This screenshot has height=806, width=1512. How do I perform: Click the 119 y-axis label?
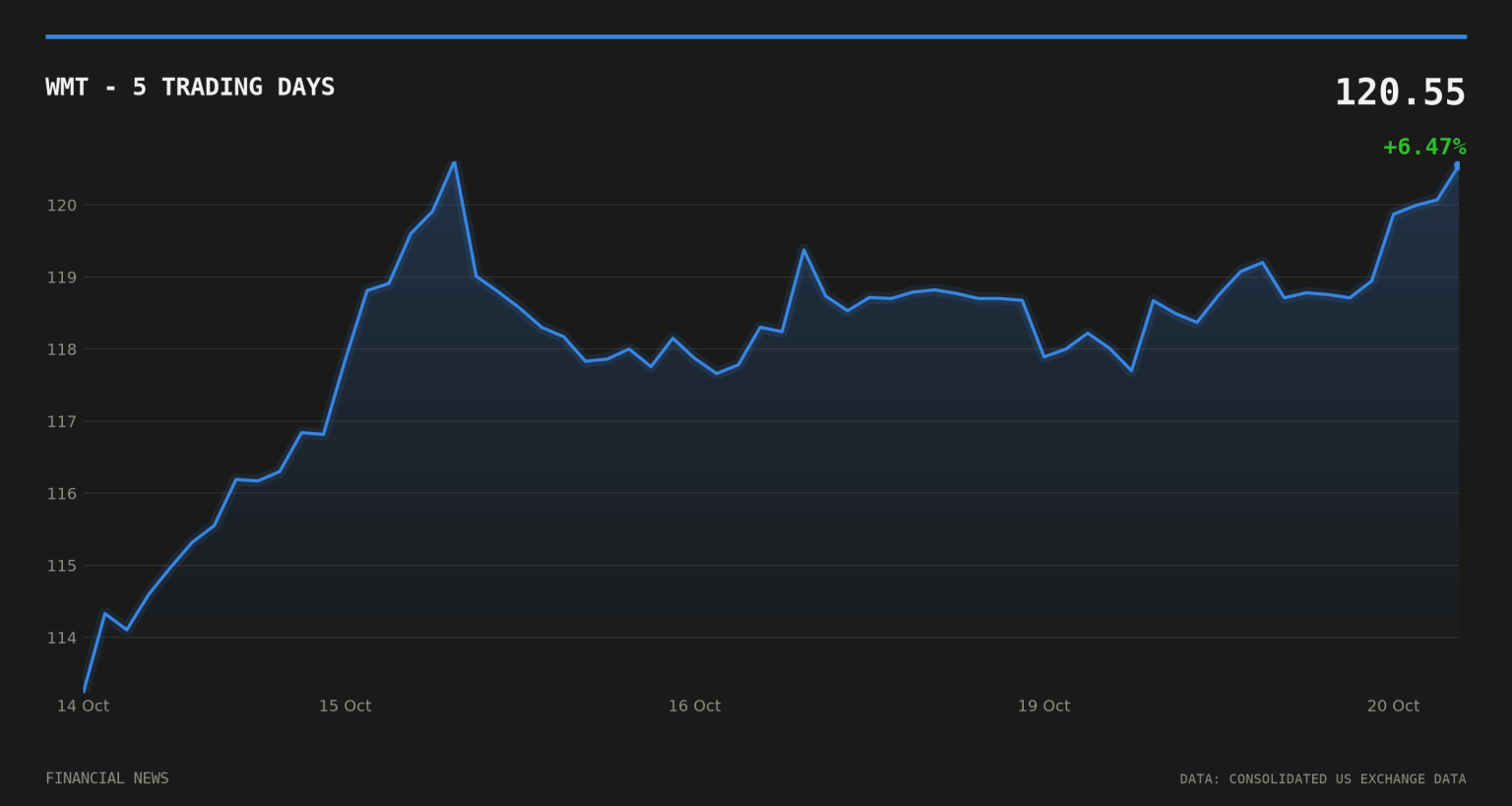pos(62,278)
